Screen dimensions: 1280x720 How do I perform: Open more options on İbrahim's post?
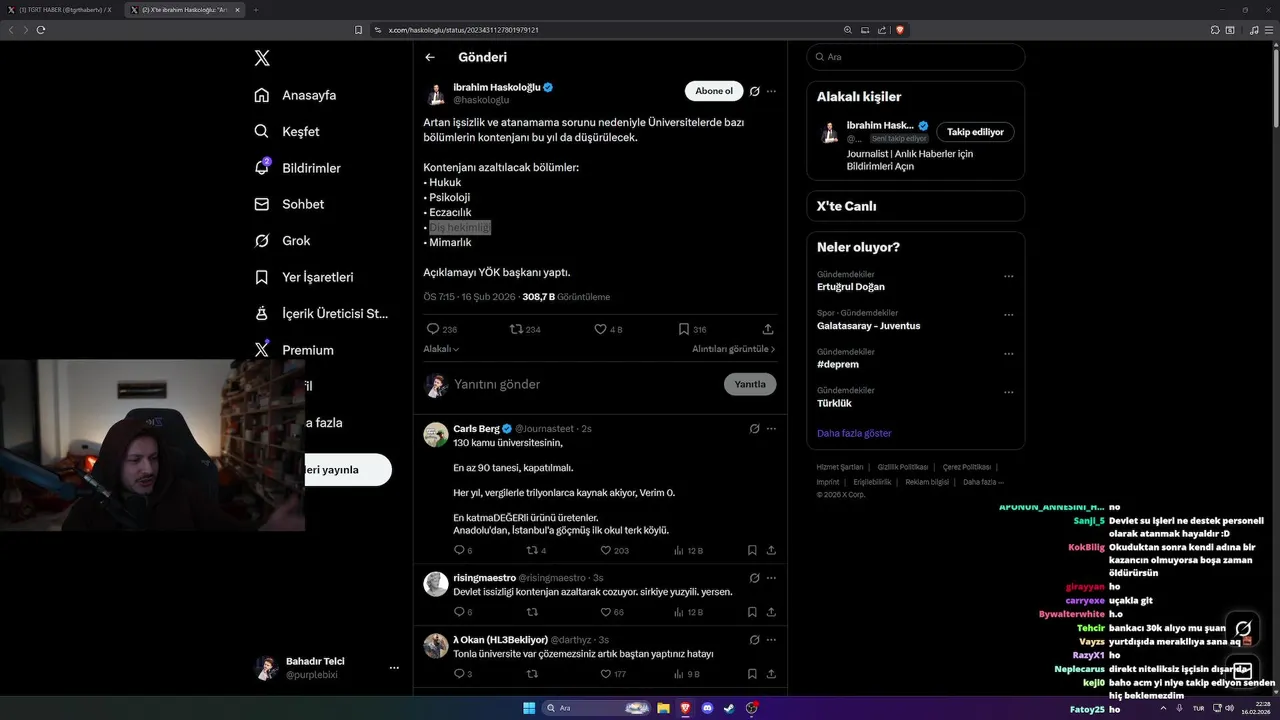[771, 91]
